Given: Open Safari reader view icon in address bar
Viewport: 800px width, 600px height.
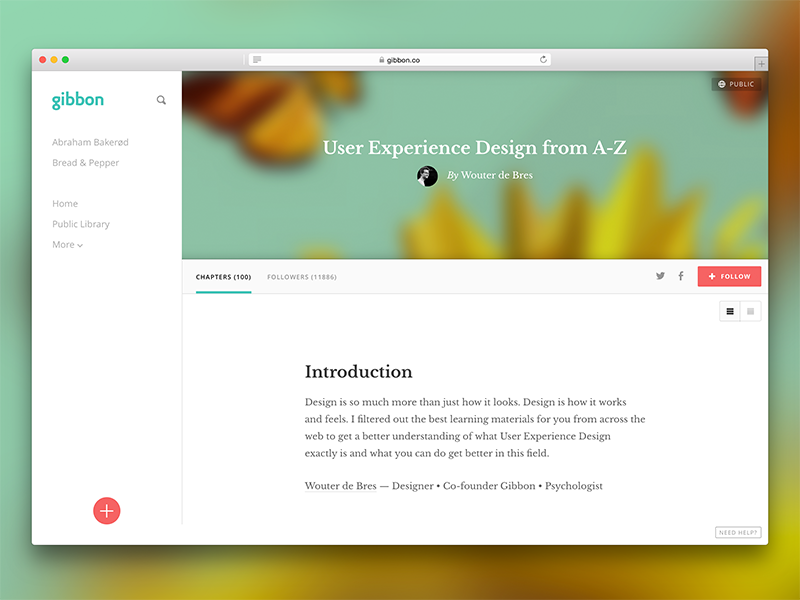Looking at the screenshot, I should 257,60.
